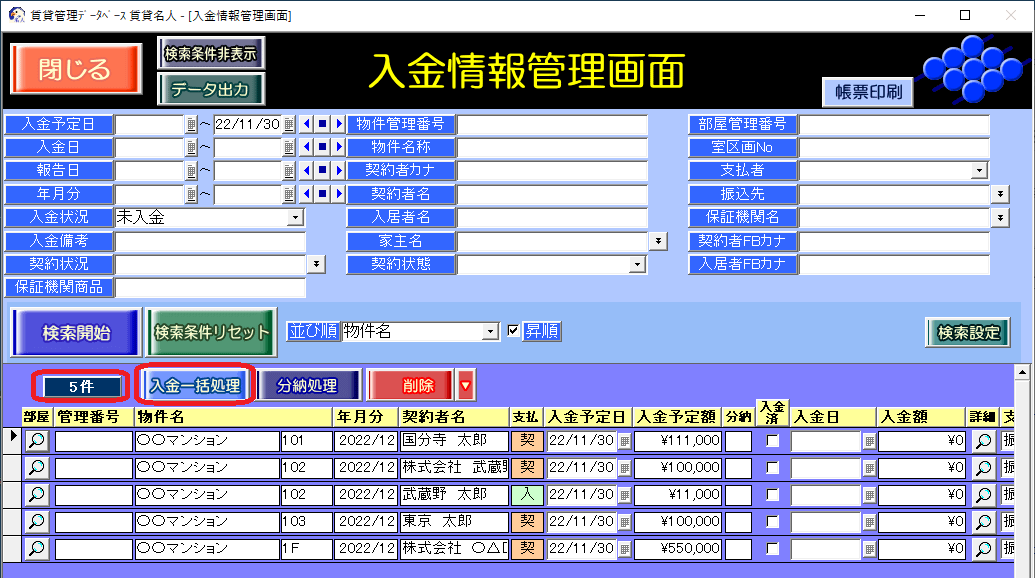Click the 物件名称 search input field
Viewport: 1035px width, 578px height.
pyautogui.click(x=552, y=148)
